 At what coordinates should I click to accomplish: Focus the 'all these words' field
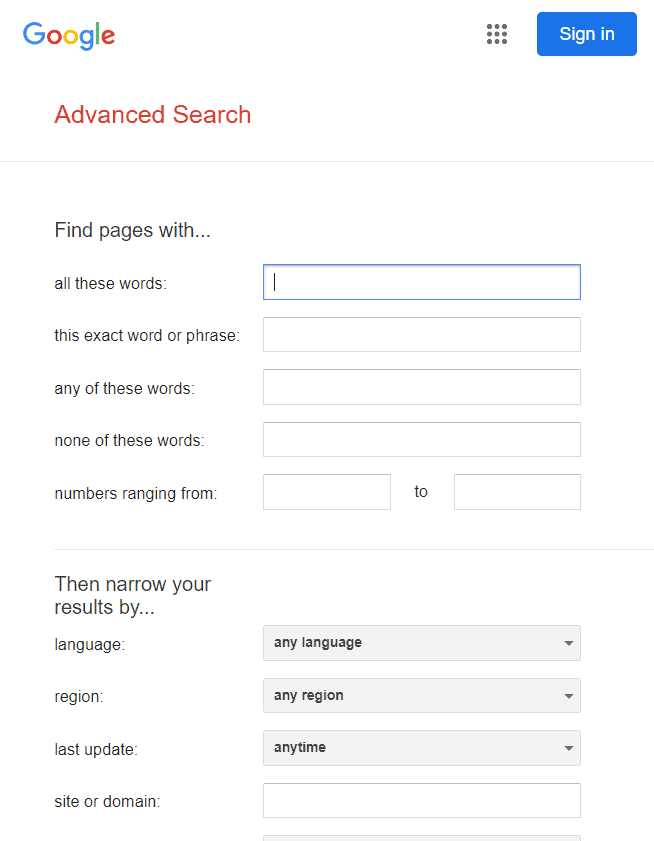(422, 282)
